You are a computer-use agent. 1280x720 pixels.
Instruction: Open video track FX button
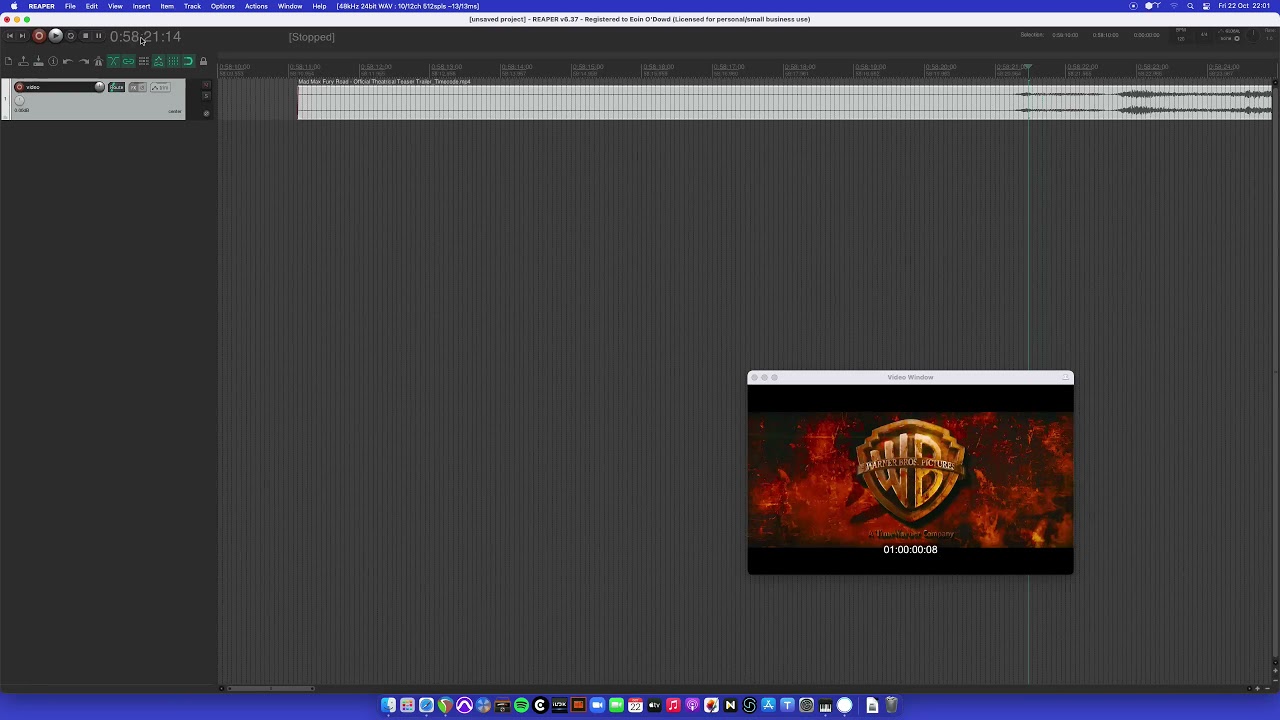click(133, 87)
